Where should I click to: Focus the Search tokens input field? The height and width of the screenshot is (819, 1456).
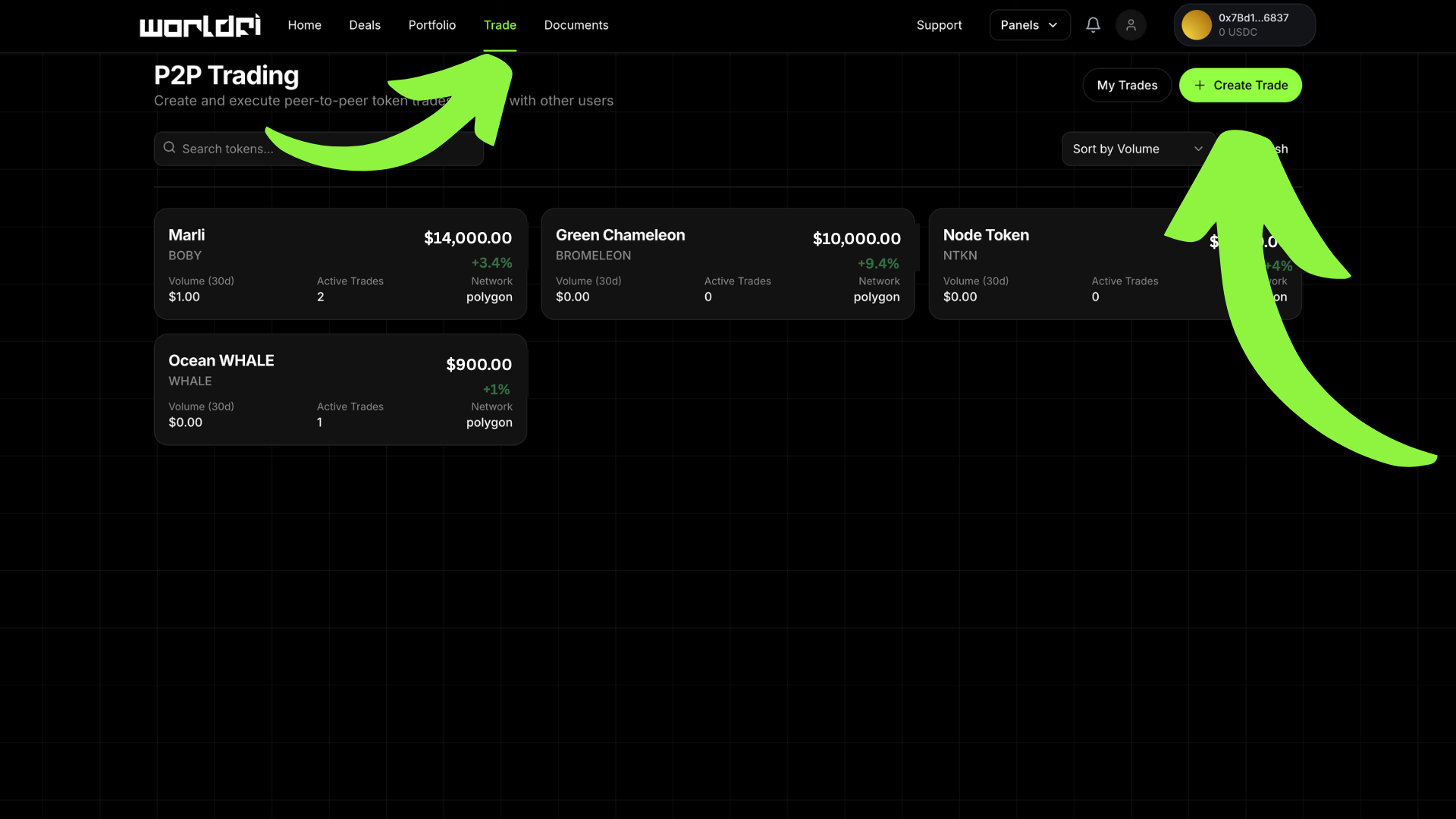[227, 149]
